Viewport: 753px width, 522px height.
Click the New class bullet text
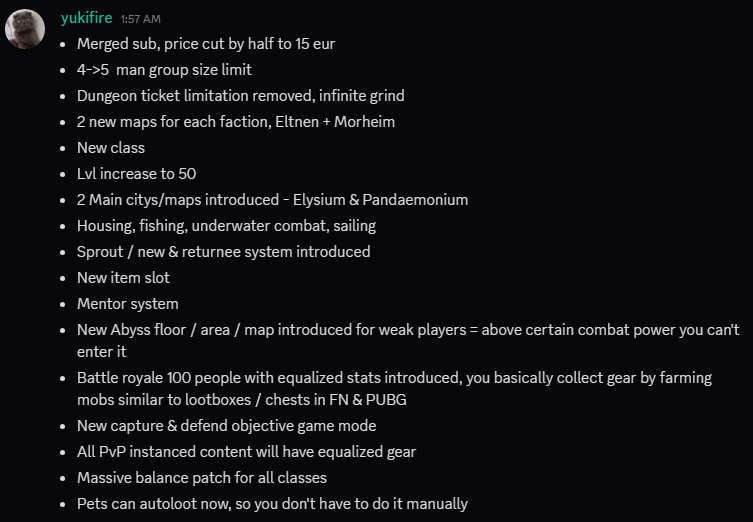point(111,147)
